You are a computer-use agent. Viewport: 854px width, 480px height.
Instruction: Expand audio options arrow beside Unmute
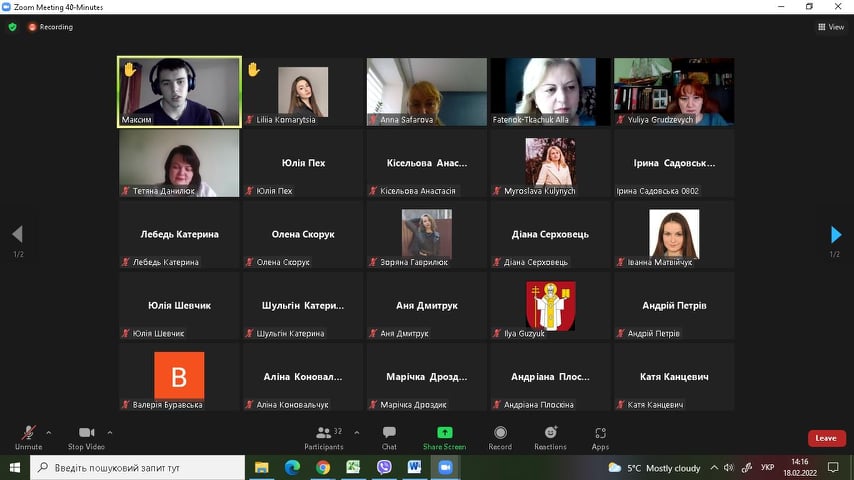click(x=49, y=432)
